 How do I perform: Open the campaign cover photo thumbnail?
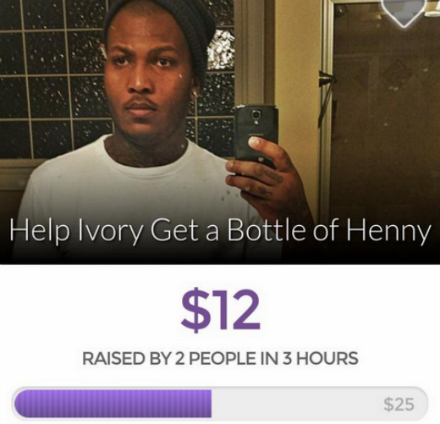click(220, 132)
